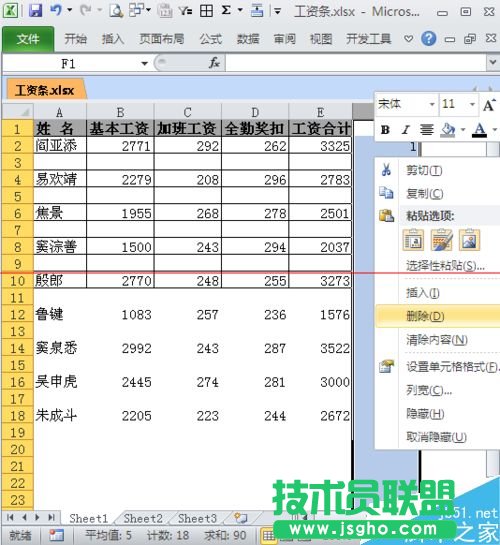Select 列宽(C) in the context menu
The image size is (500, 545).
click(429, 390)
